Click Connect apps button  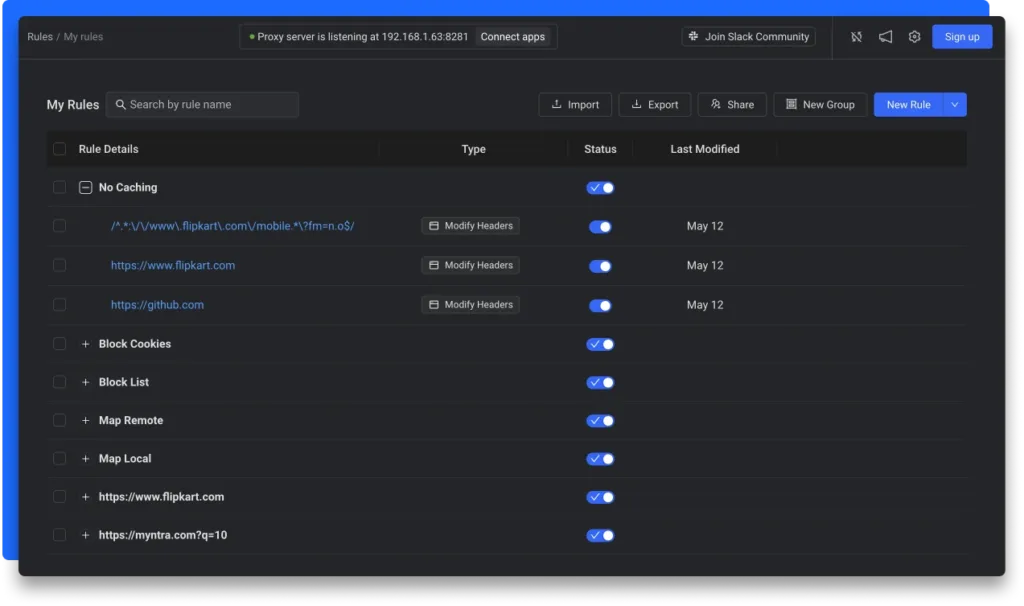tap(513, 37)
